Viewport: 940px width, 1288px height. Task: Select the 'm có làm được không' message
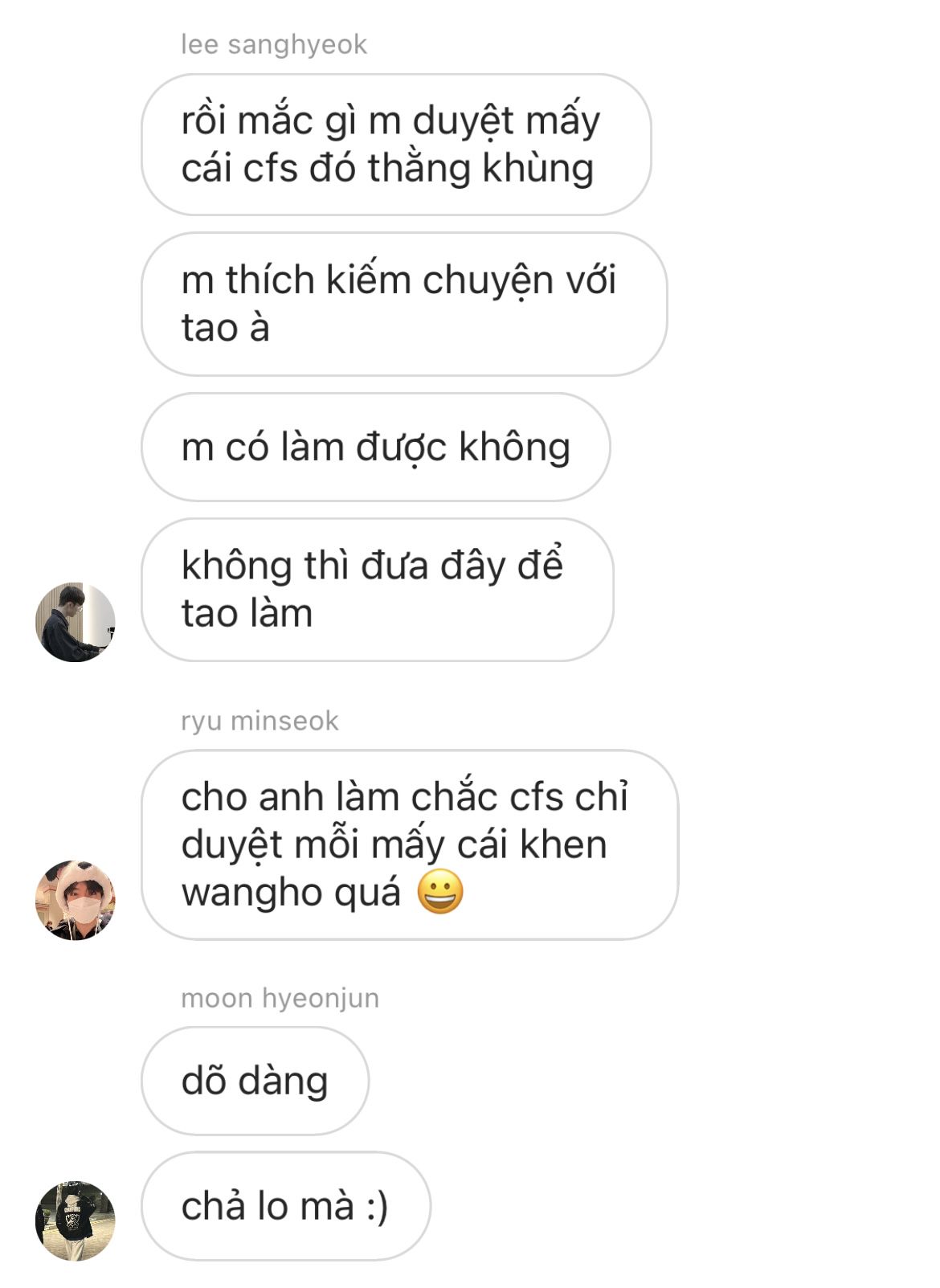(376, 447)
